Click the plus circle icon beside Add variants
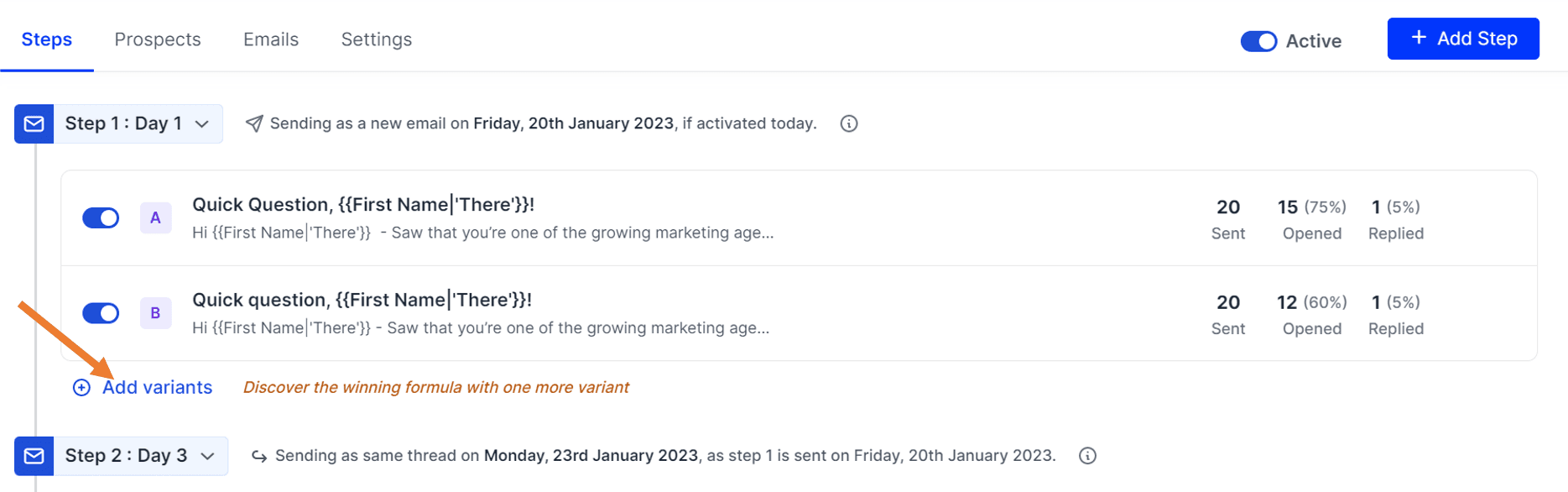Viewport: 1568px width, 492px height. [81, 388]
